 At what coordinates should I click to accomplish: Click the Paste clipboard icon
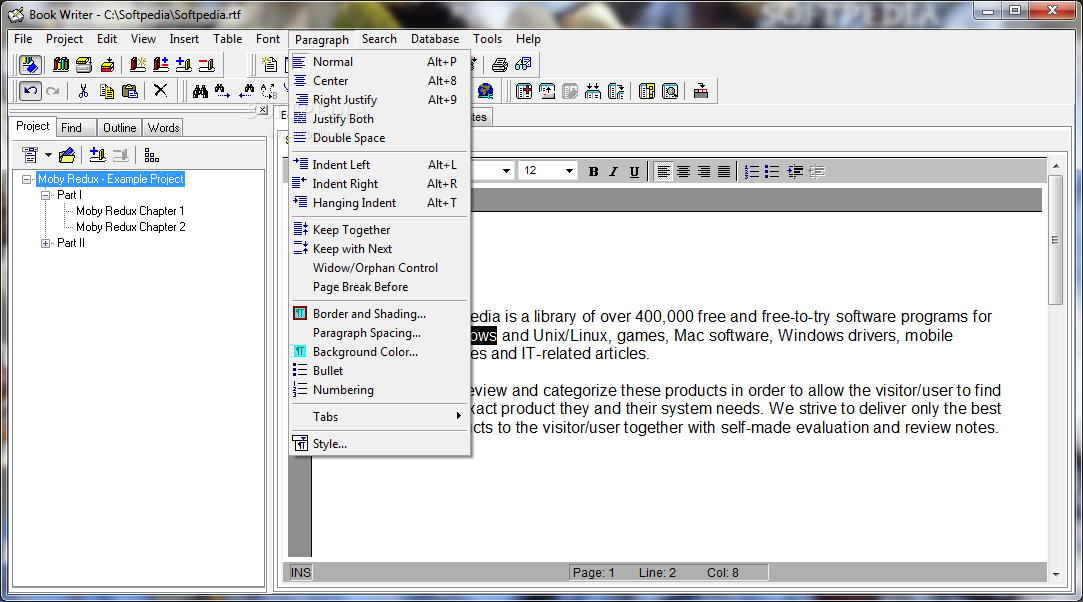129,91
